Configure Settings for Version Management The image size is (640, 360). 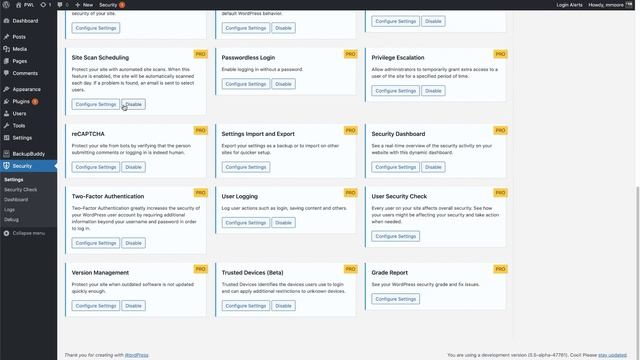96,306
